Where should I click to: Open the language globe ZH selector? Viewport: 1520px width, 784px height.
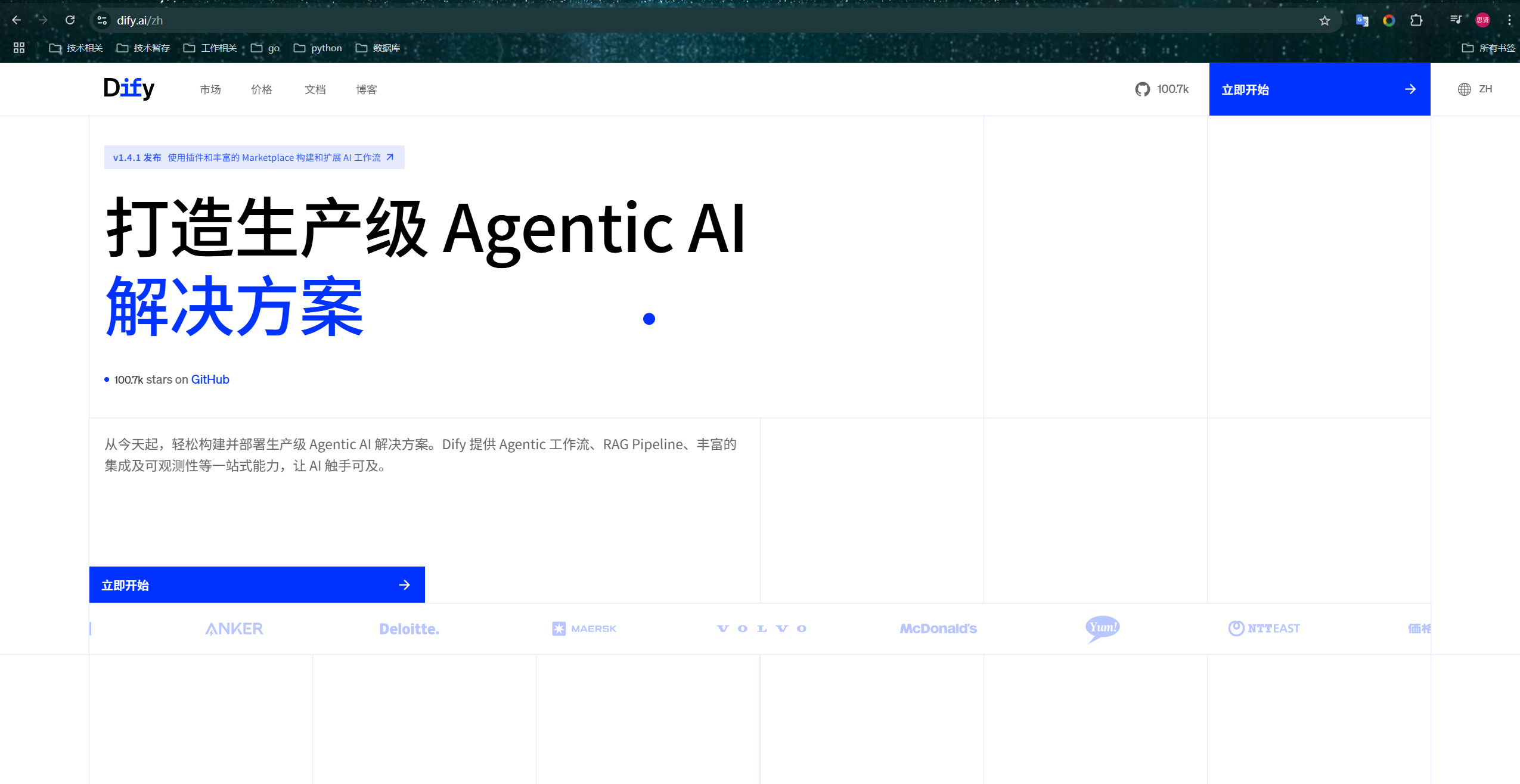click(1475, 89)
